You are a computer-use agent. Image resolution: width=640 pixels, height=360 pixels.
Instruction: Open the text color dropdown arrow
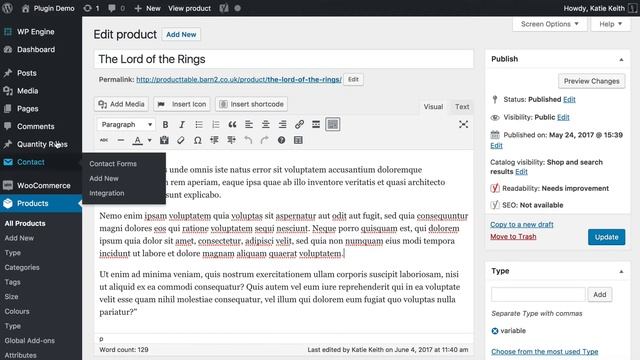click(149, 140)
